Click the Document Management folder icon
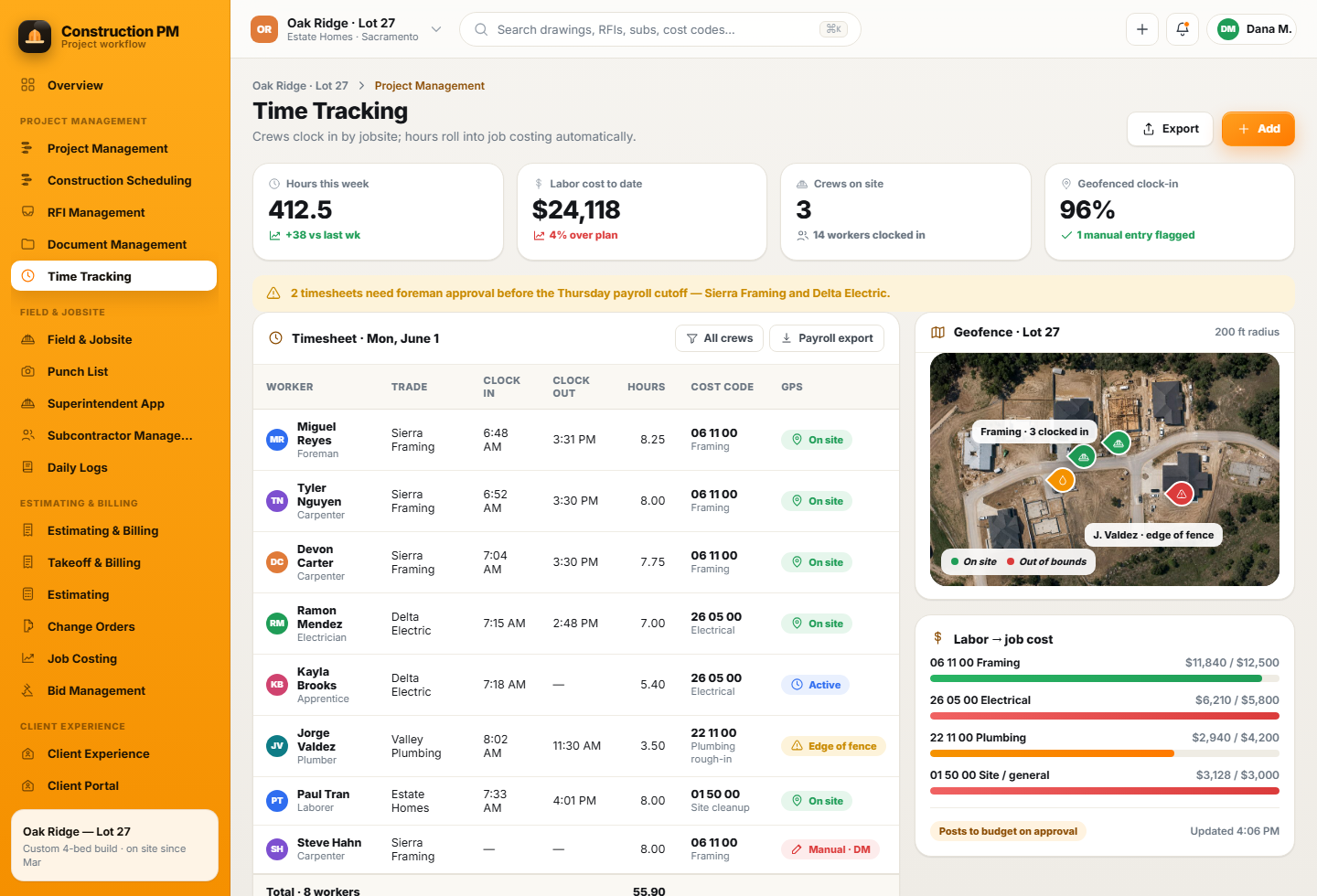The width and height of the screenshot is (1317, 896). 27,244
